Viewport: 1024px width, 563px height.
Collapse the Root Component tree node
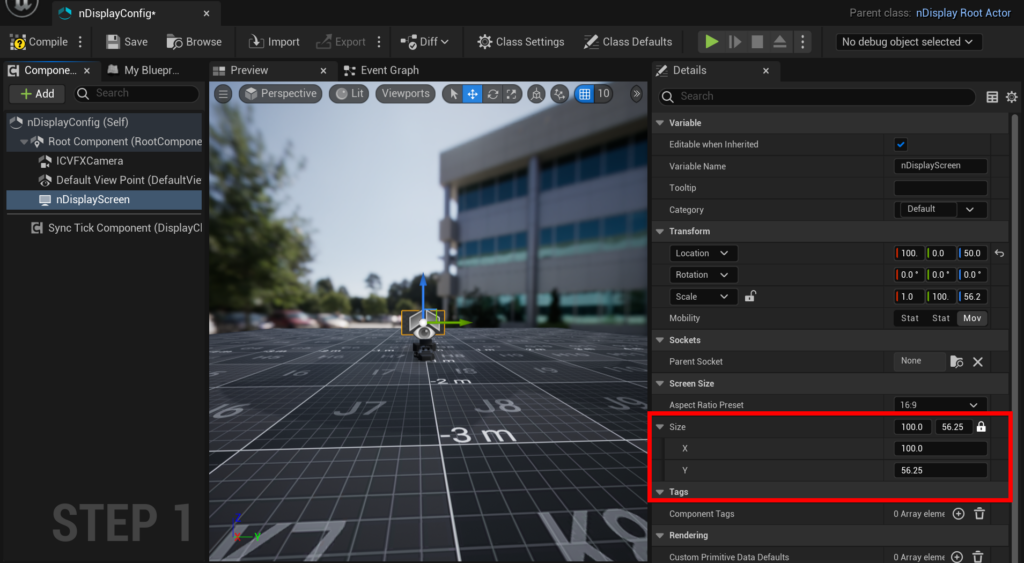pyautogui.click(x=24, y=142)
